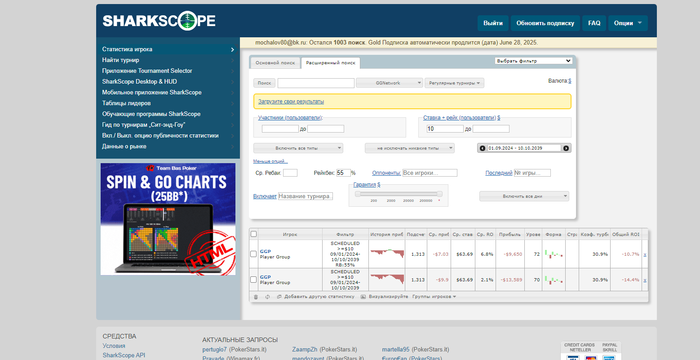The width and height of the screenshot is (700, 360).
Task: Open the 'Включить все типы' dropdown
Action: pyautogui.click(x=298, y=148)
